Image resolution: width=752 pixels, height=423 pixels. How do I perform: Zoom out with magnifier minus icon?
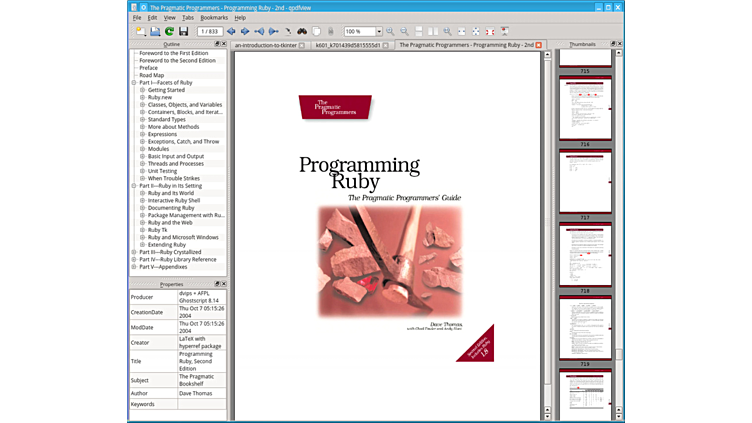(x=404, y=32)
